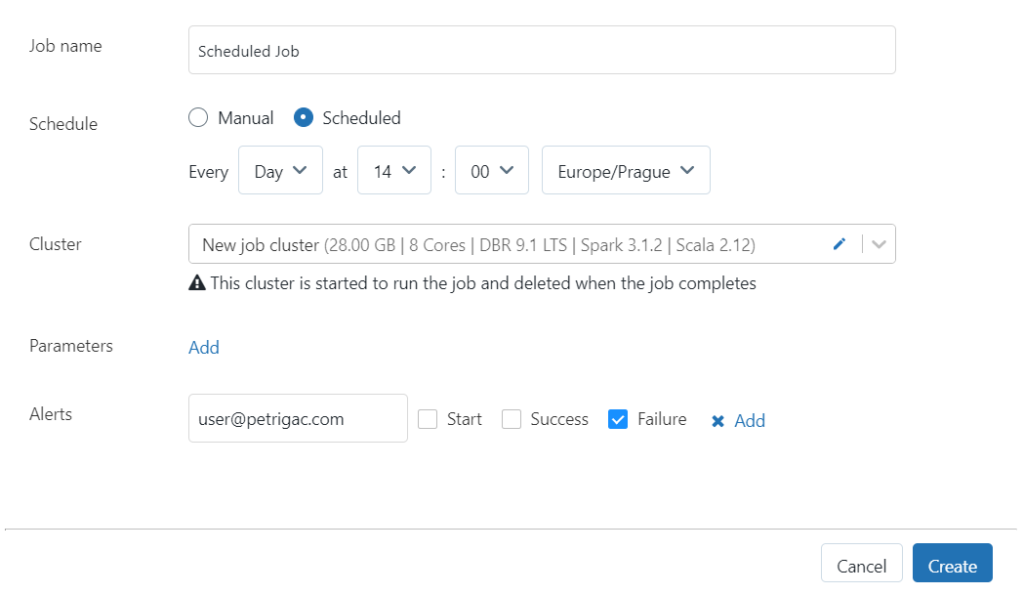Click the X icon next to alert Add
Image resolution: width=1024 pixels, height=594 pixels.
717,421
